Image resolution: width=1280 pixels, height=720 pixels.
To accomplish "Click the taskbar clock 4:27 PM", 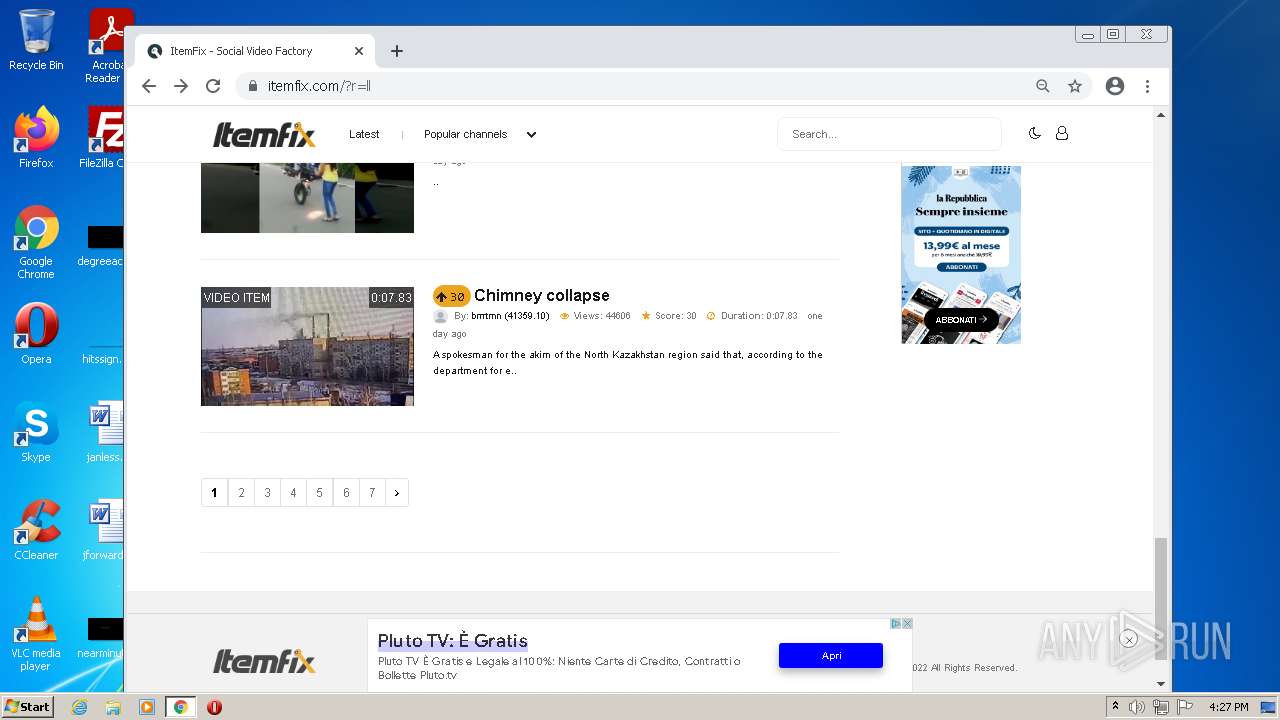I will (1228, 707).
